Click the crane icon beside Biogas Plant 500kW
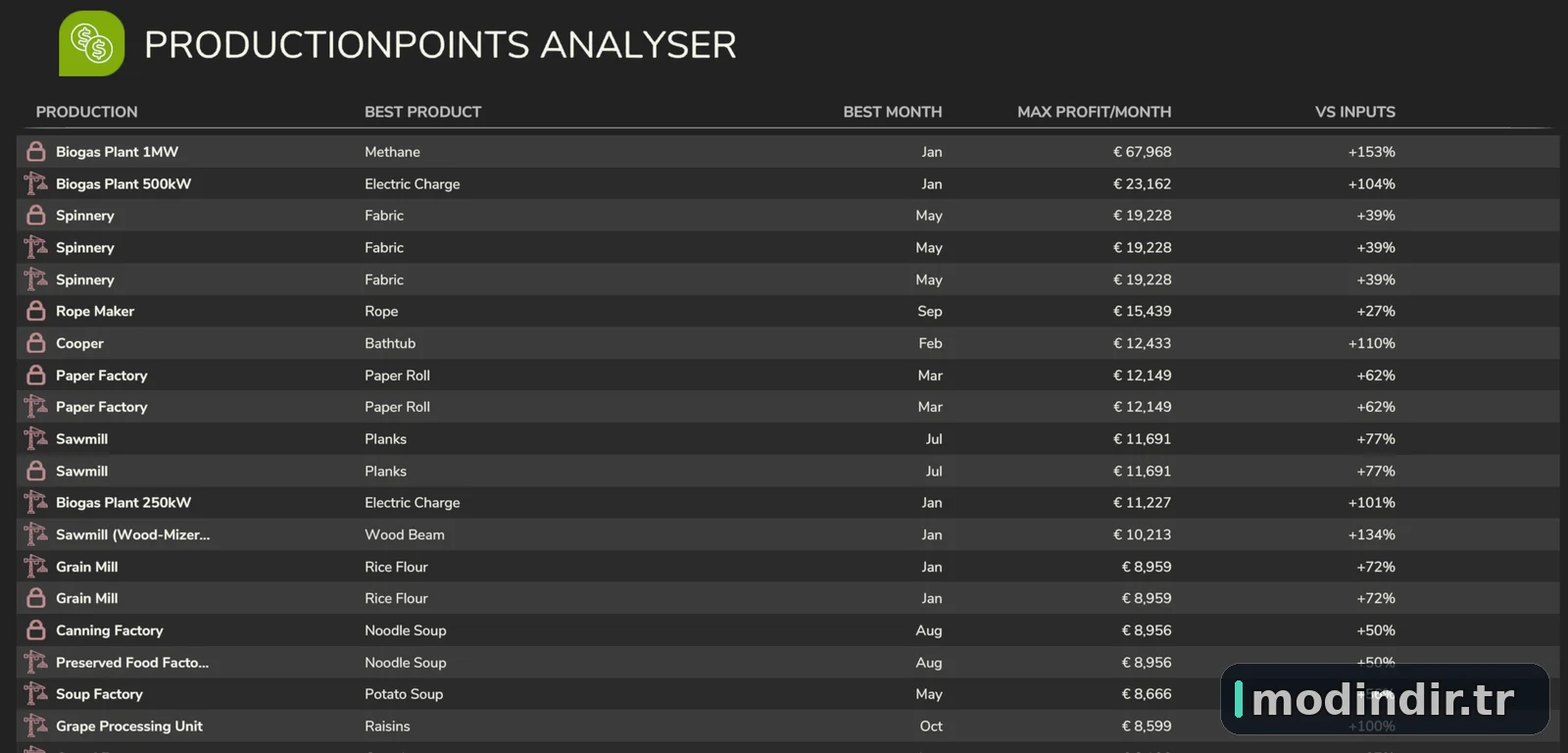 [x=36, y=183]
